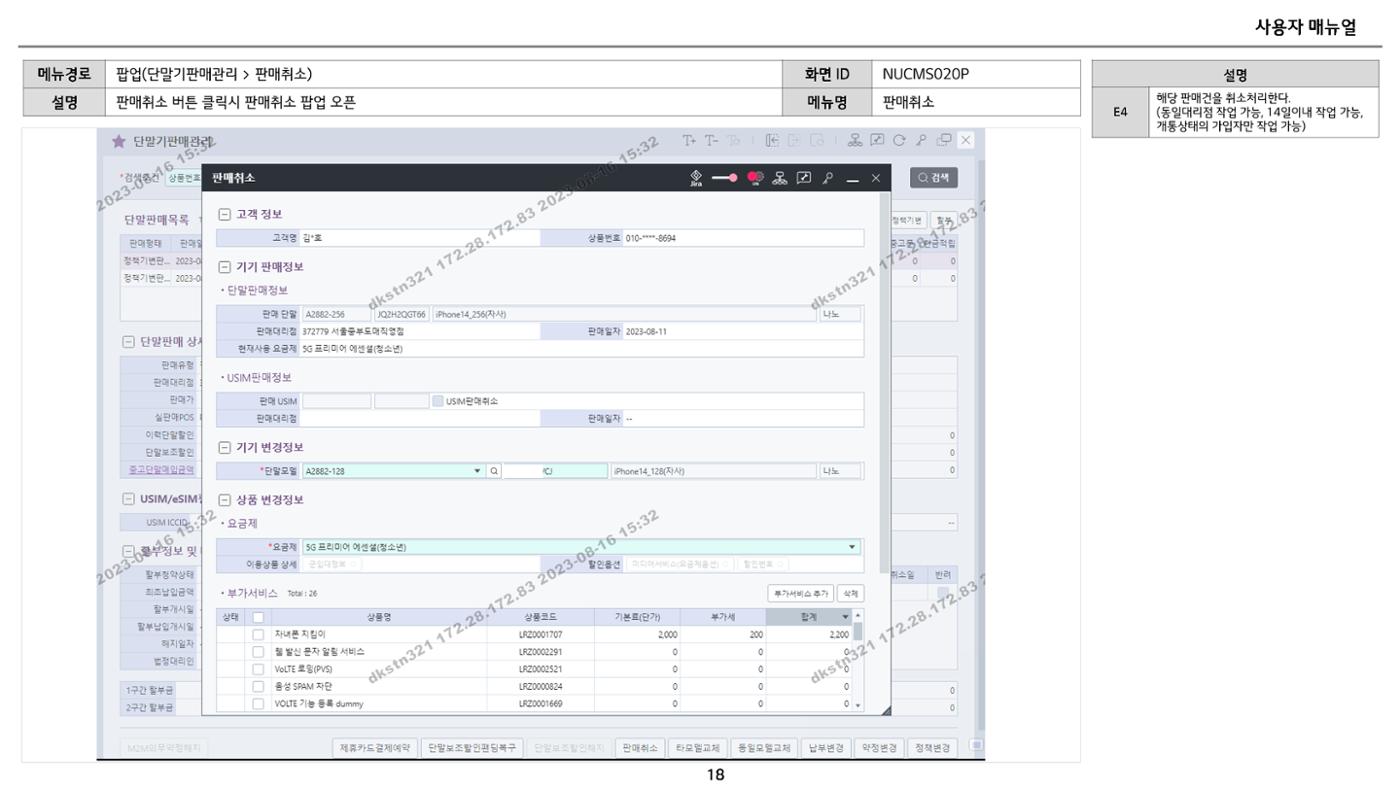Click the 판매취소 button at bottom bar
Screen dimensions: 1400x788
point(640,747)
